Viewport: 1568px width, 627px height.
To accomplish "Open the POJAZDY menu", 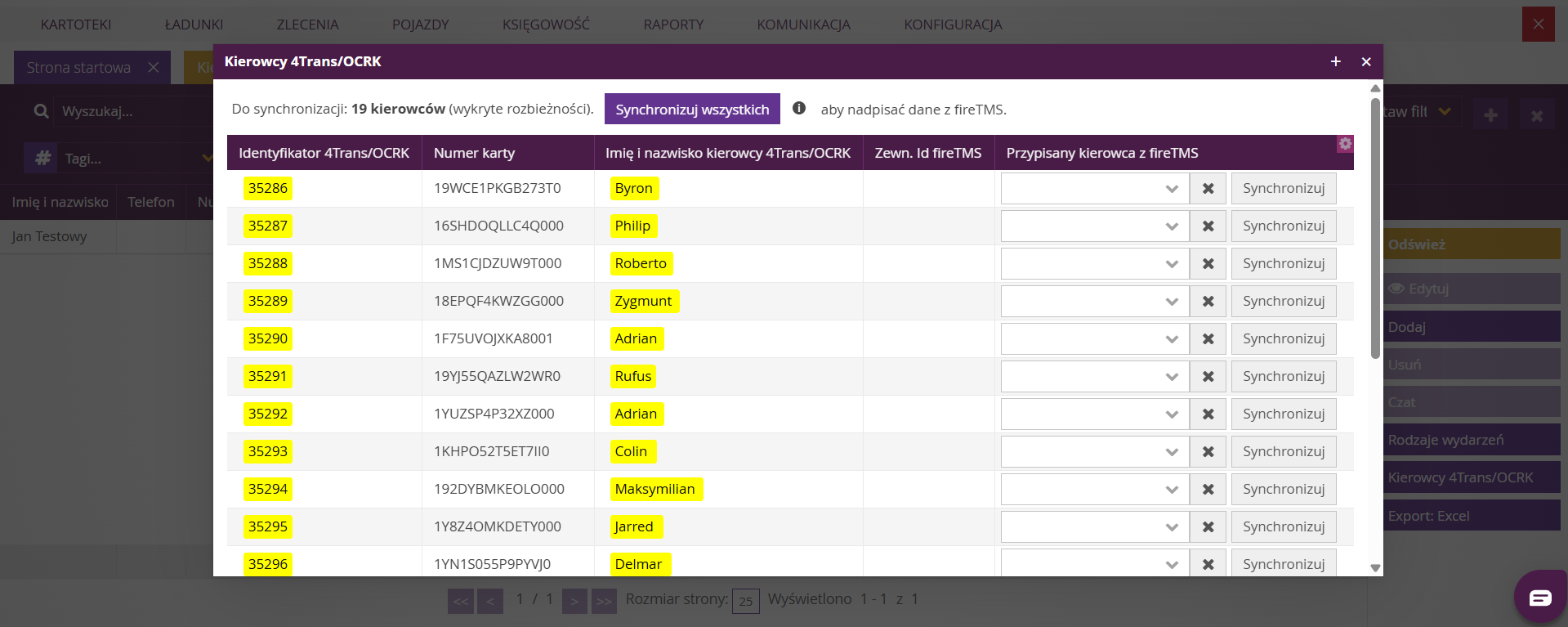I will coord(420,25).
